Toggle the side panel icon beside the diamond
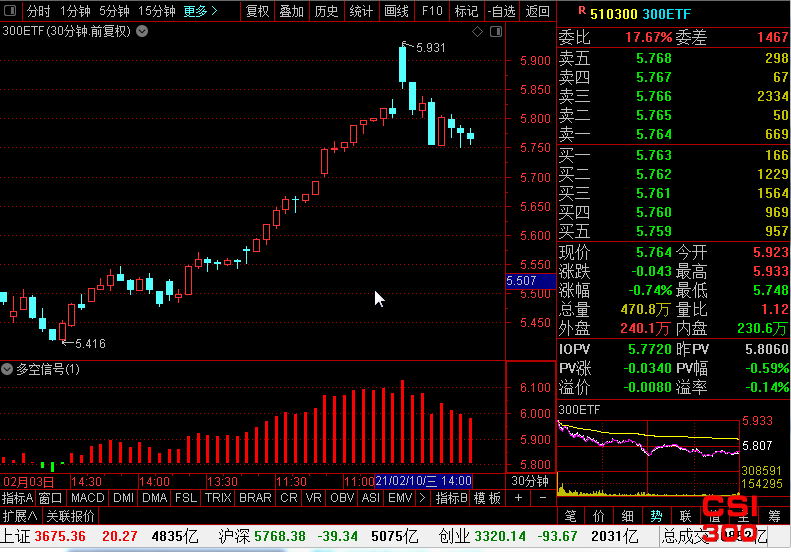 click(496, 32)
